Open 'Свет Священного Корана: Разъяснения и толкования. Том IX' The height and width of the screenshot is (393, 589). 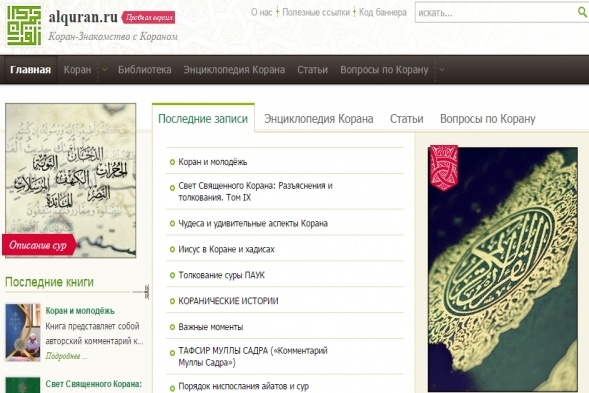[x=255, y=192]
